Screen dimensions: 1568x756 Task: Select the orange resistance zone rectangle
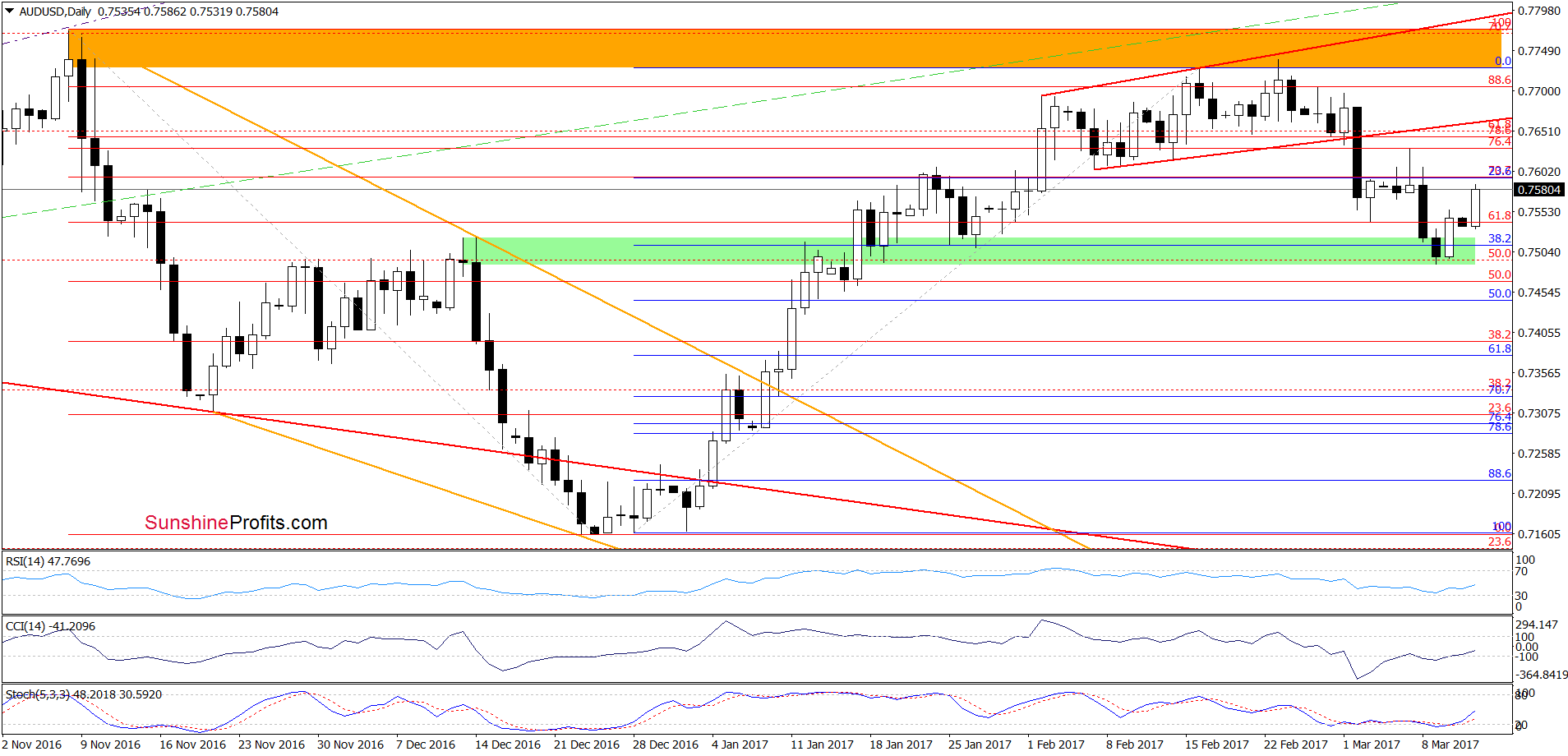785,49
